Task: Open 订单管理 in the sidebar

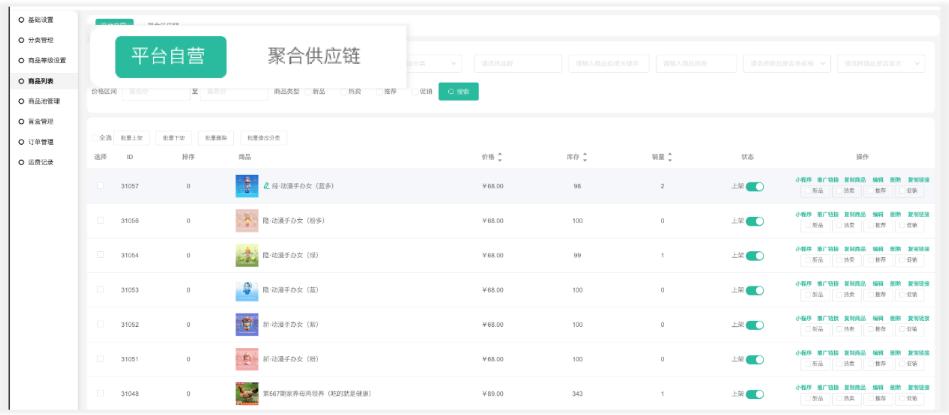Action: pyautogui.click(x=41, y=142)
